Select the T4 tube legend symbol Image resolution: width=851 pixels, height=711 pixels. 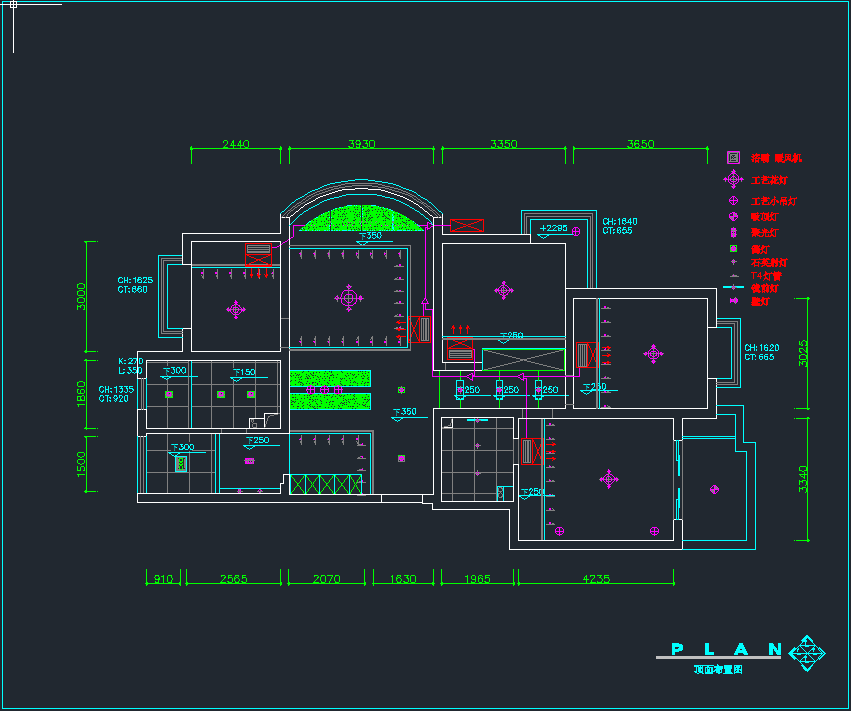pos(733,275)
